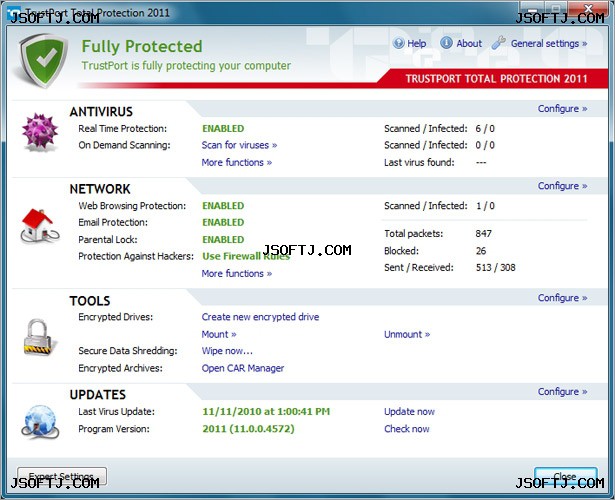
Task: Click Use Firewall Rules option
Action: coord(246,256)
